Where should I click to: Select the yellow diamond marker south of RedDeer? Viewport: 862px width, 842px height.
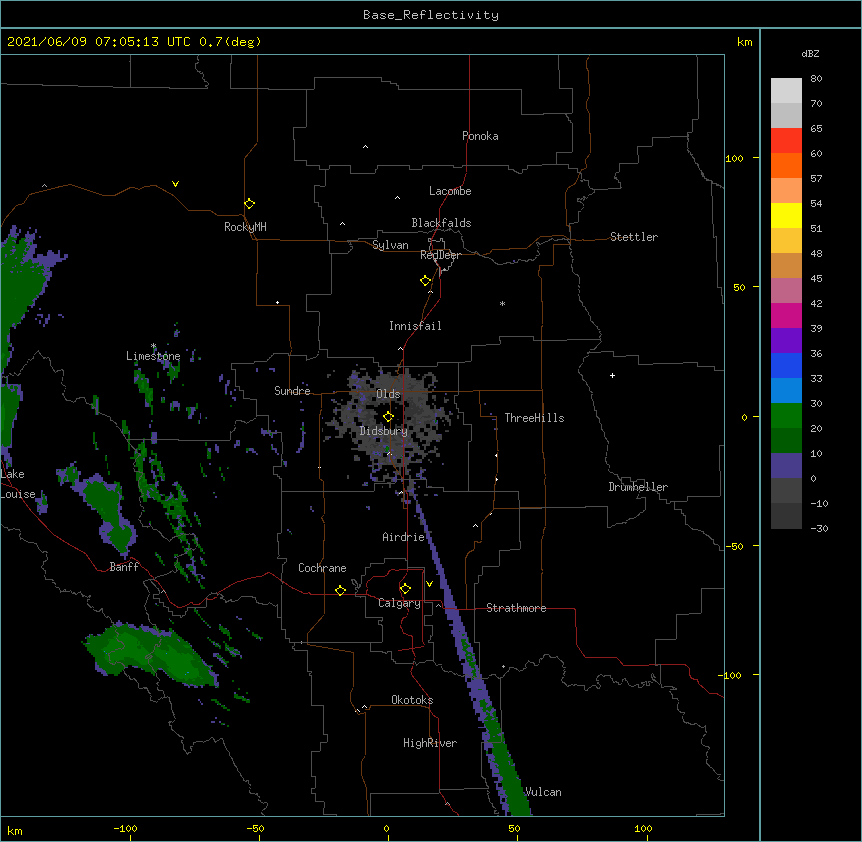[426, 281]
